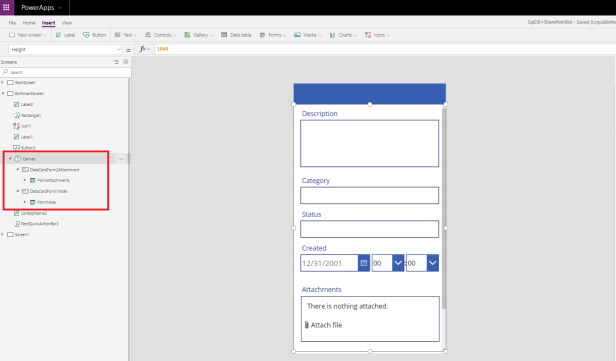
Task: Select FormAttachments in the tree
Action: 53,180
